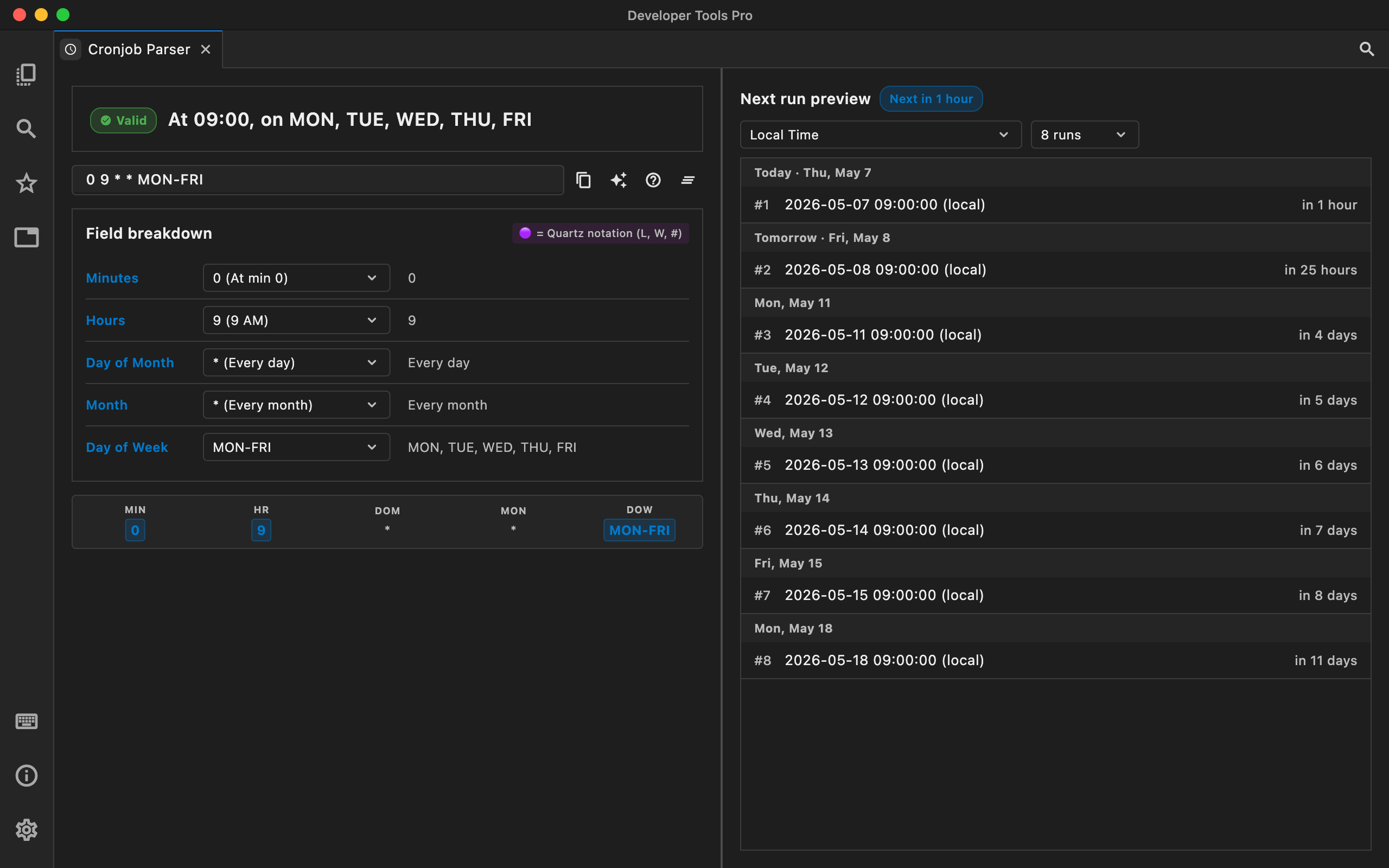Click the Minutes field label
The height and width of the screenshot is (868, 1389).
click(112, 278)
